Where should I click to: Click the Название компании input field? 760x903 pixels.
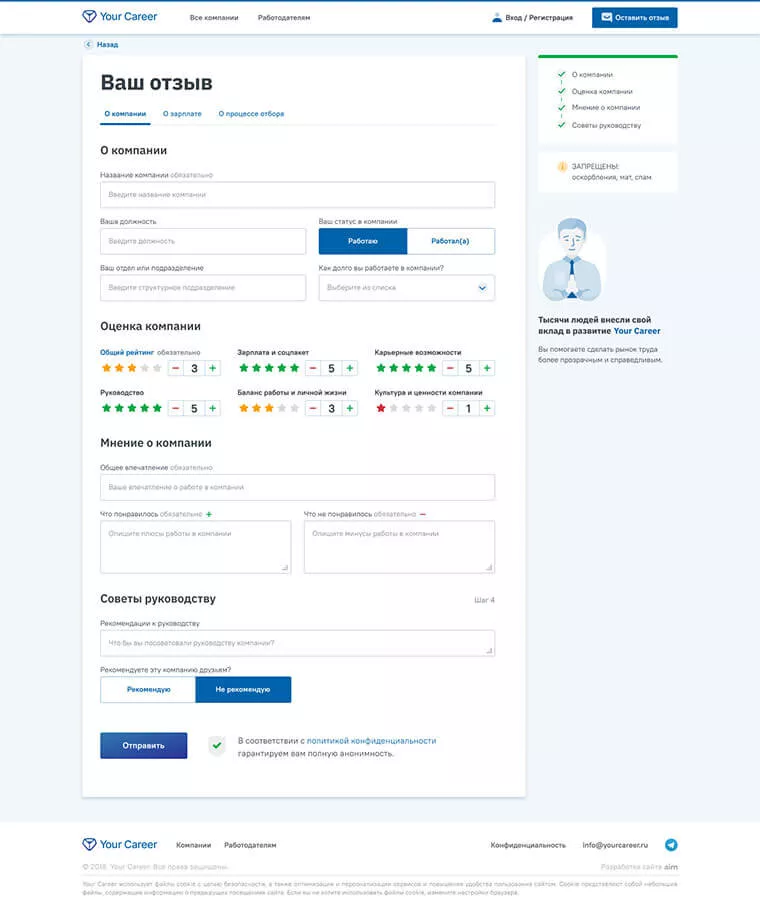tap(297, 195)
